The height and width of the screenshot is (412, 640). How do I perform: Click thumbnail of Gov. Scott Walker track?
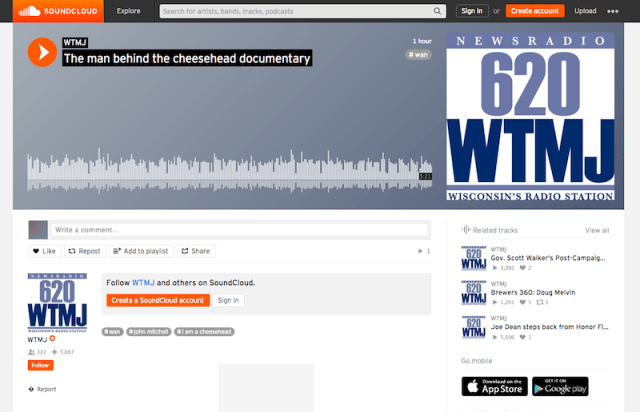[473, 258]
